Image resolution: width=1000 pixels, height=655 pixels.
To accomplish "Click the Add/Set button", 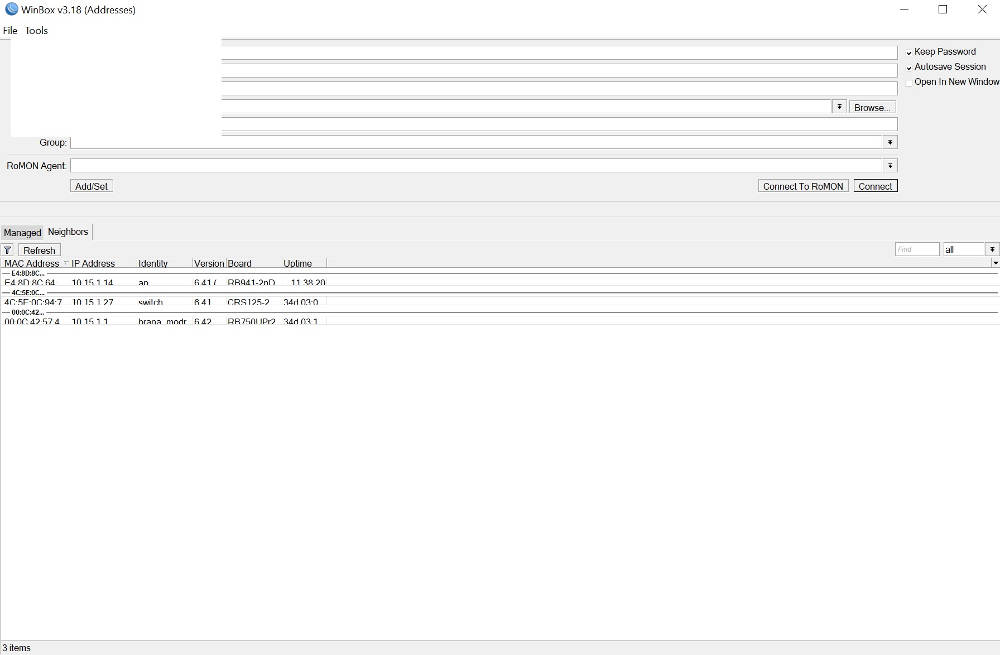I will tap(92, 186).
